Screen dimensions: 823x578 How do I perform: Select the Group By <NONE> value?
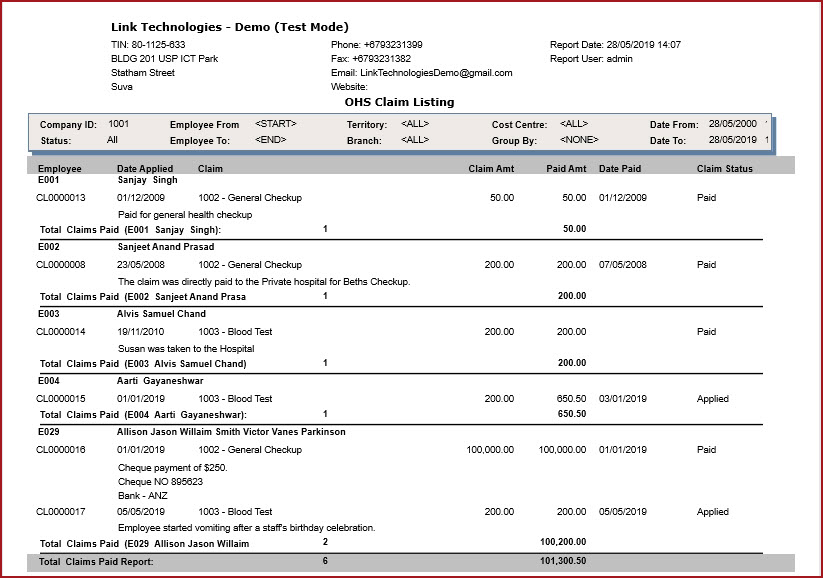pyautogui.click(x=579, y=140)
